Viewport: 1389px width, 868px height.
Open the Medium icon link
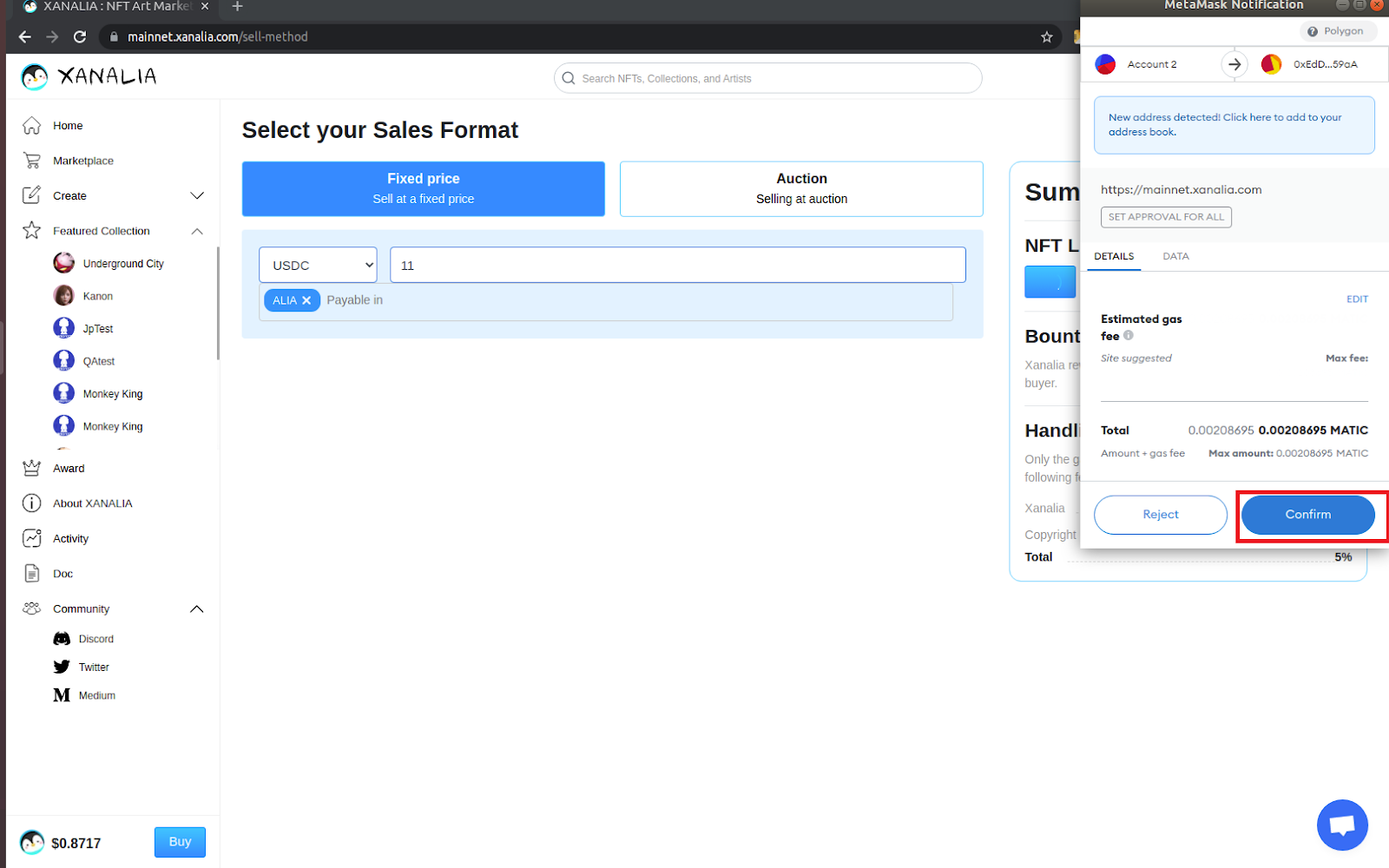(62, 695)
